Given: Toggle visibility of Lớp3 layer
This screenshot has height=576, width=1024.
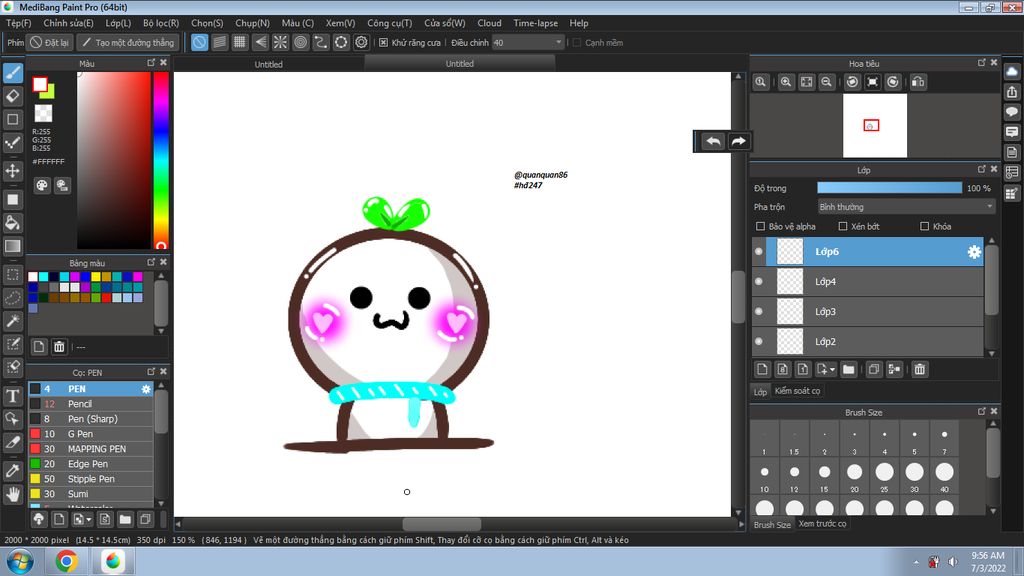Looking at the screenshot, I should tap(759, 312).
